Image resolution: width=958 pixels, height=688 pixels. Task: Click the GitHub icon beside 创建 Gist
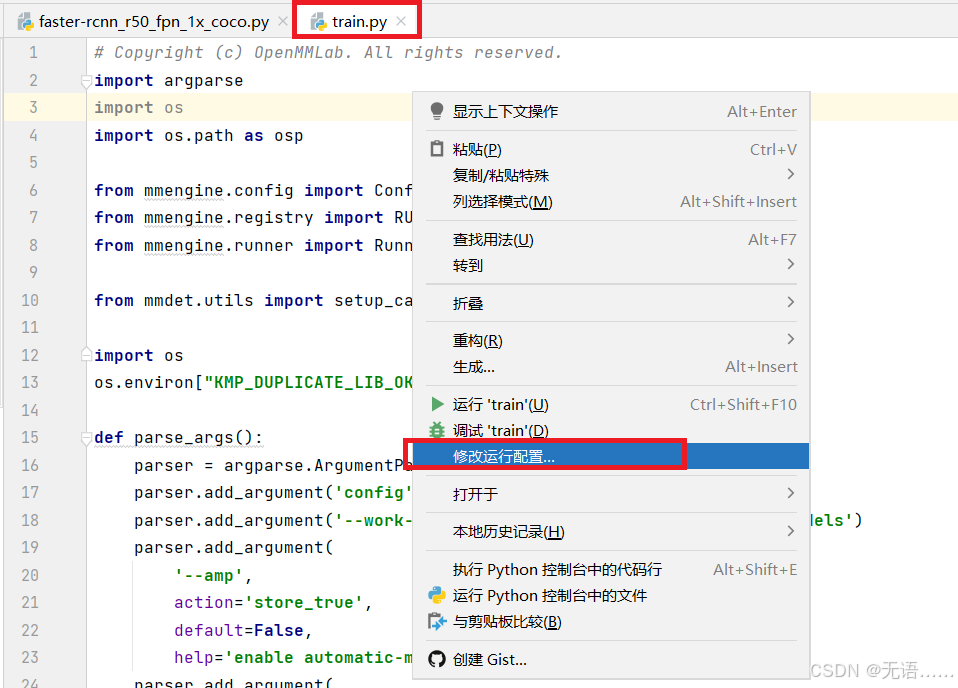[437, 658]
